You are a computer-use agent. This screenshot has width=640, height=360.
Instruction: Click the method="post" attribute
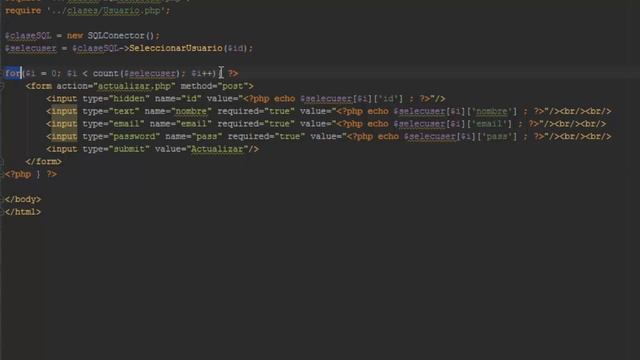pos(214,86)
